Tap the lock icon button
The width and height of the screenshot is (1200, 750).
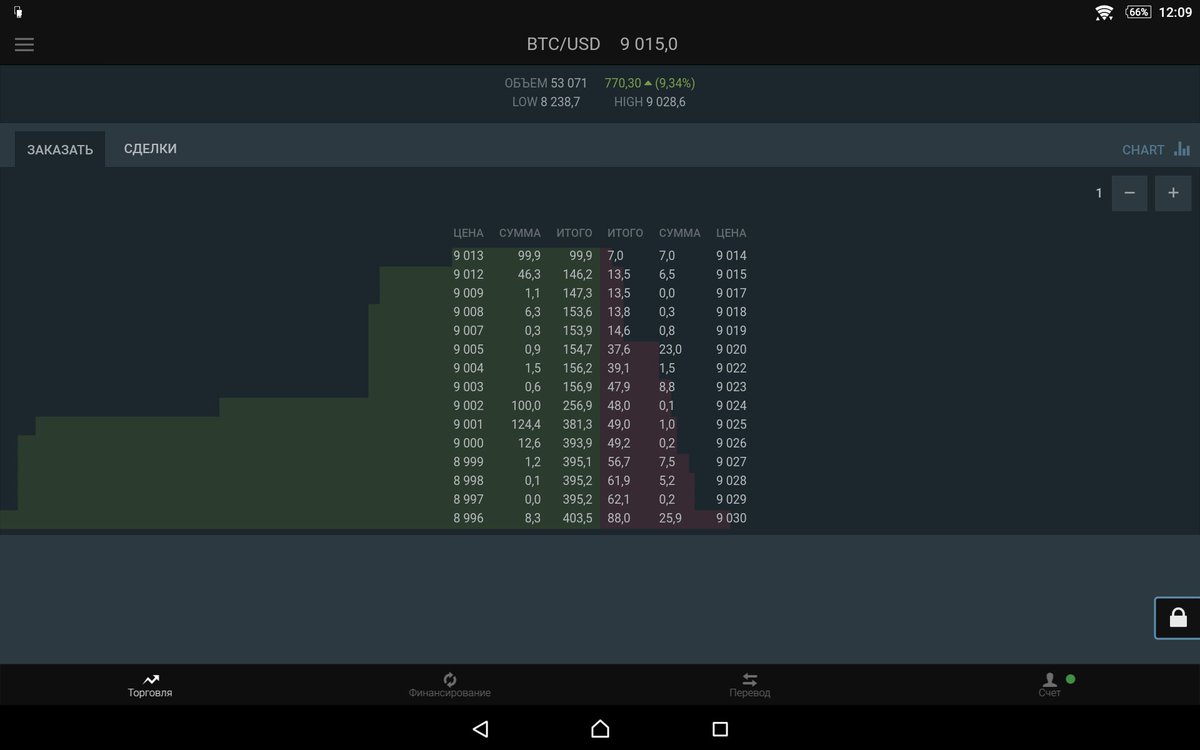click(1178, 617)
